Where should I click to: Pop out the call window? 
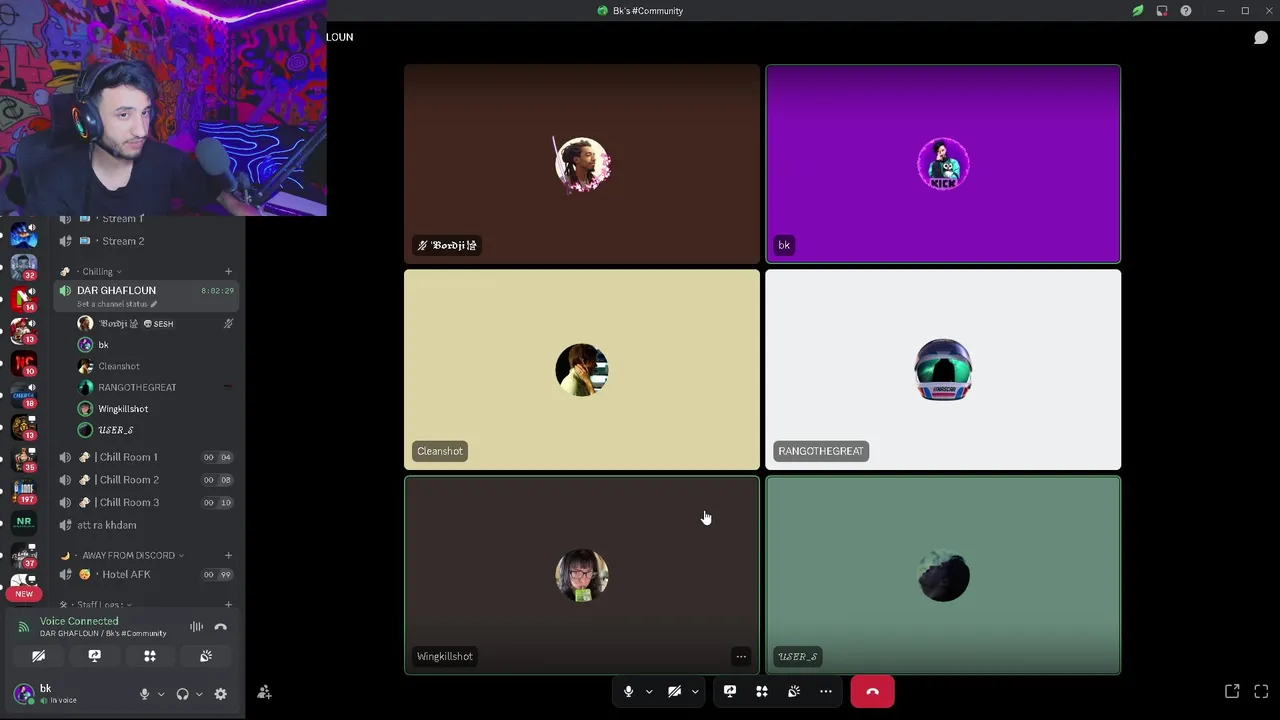pyautogui.click(x=1232, y=691)
